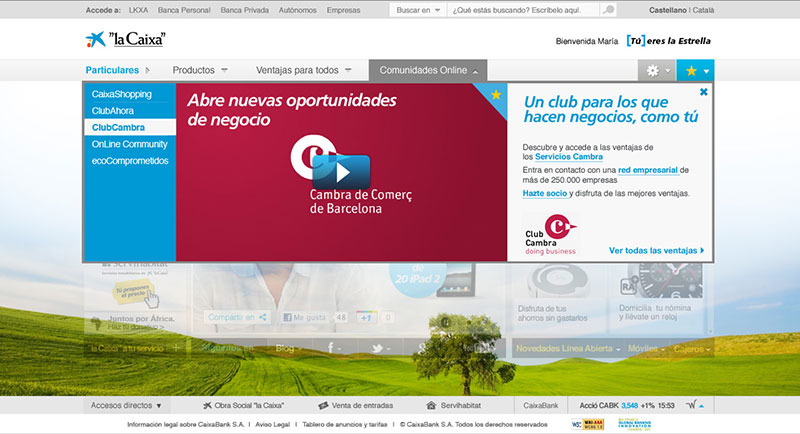800x434 pixels.
Task: Open Aviso Legal link
Action: [x=272, y=424]
